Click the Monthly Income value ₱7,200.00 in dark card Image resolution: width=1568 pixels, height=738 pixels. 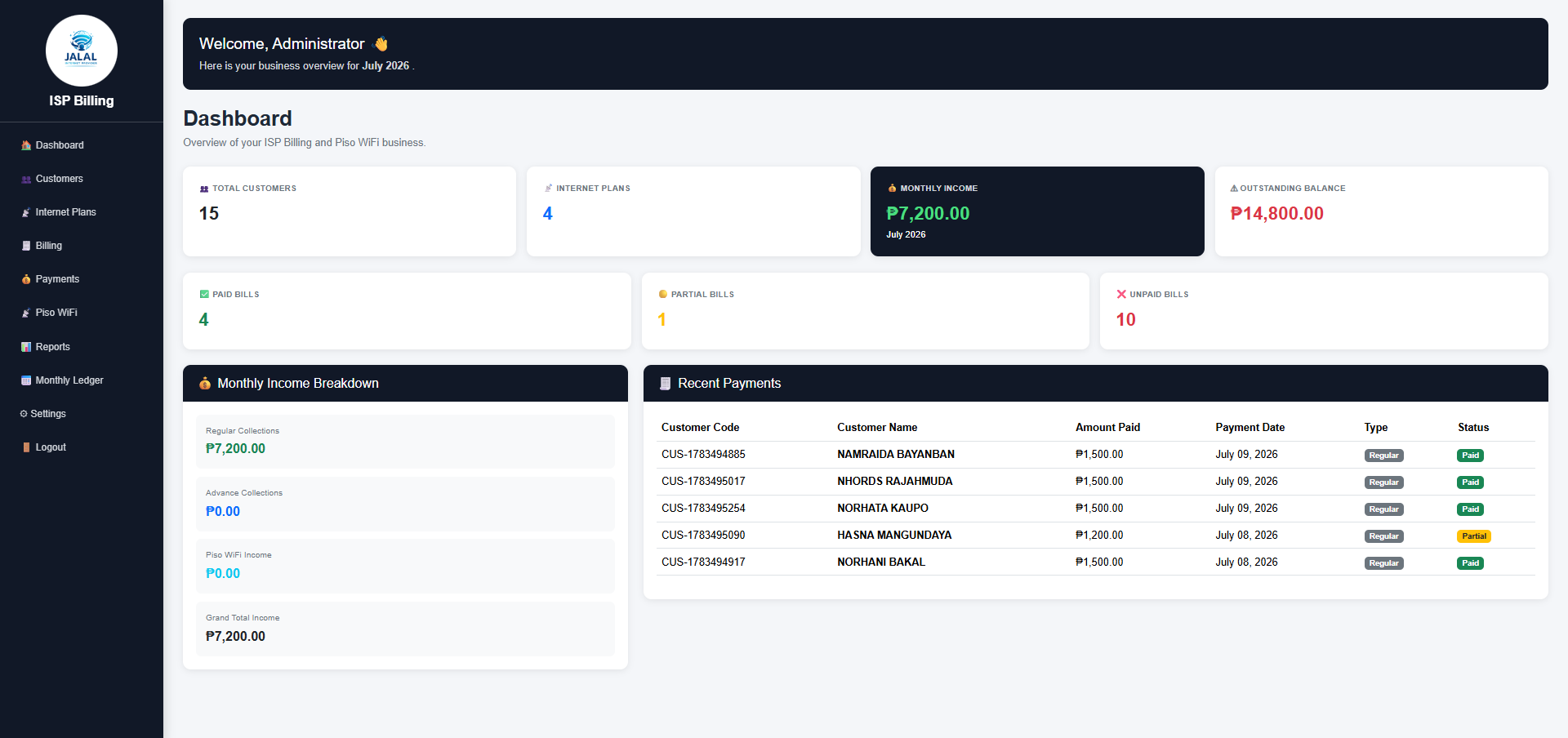(x=928, y=214)
